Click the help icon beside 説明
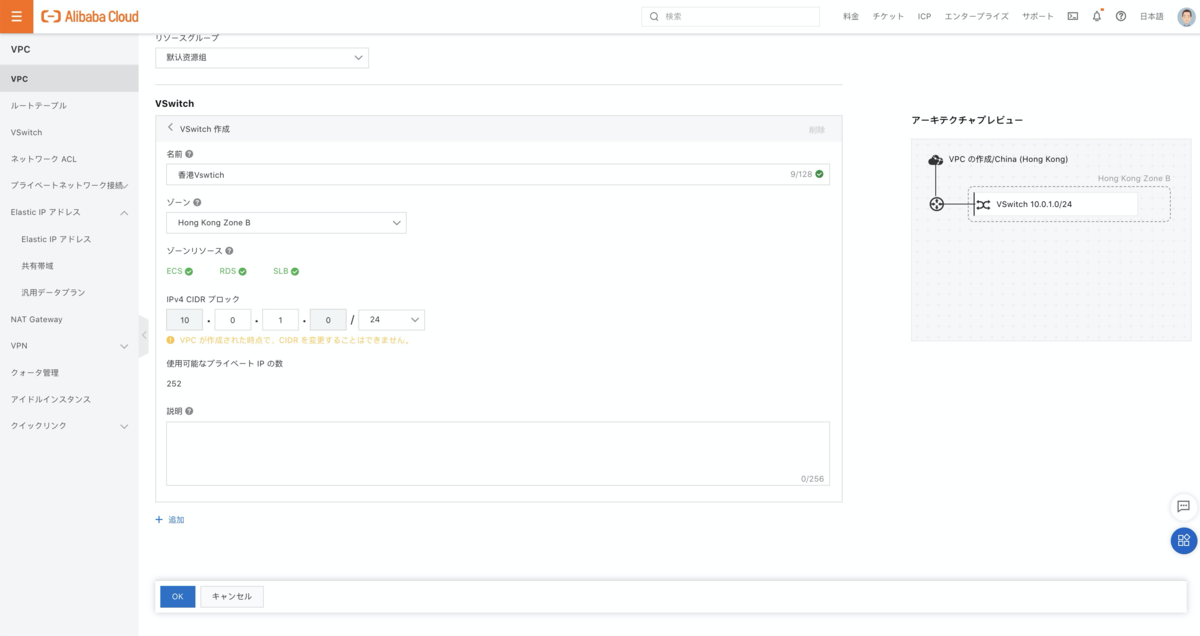This screenshot has width=1200, height=636. click(189, 411)
